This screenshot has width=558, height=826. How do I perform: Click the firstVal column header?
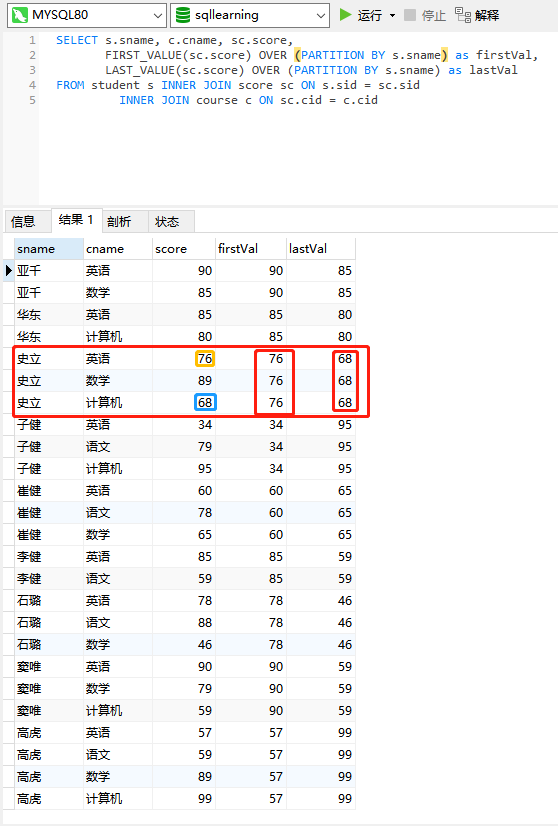click(251, 249)
